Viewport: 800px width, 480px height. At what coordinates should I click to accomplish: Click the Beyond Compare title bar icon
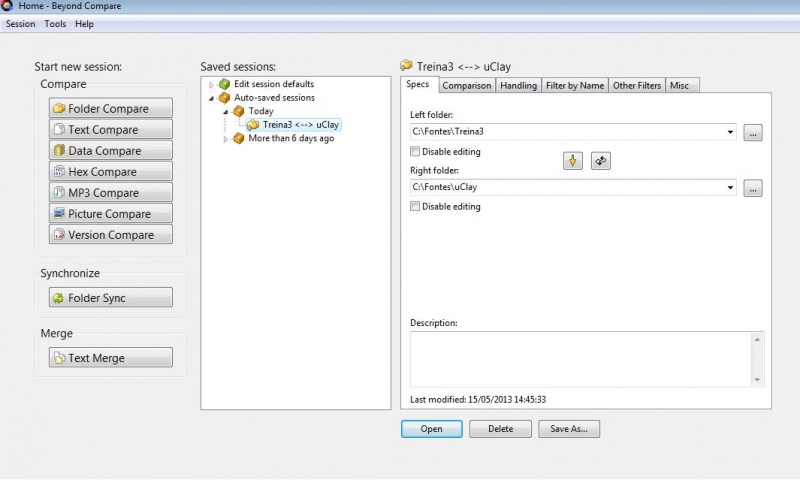[7, 6]
